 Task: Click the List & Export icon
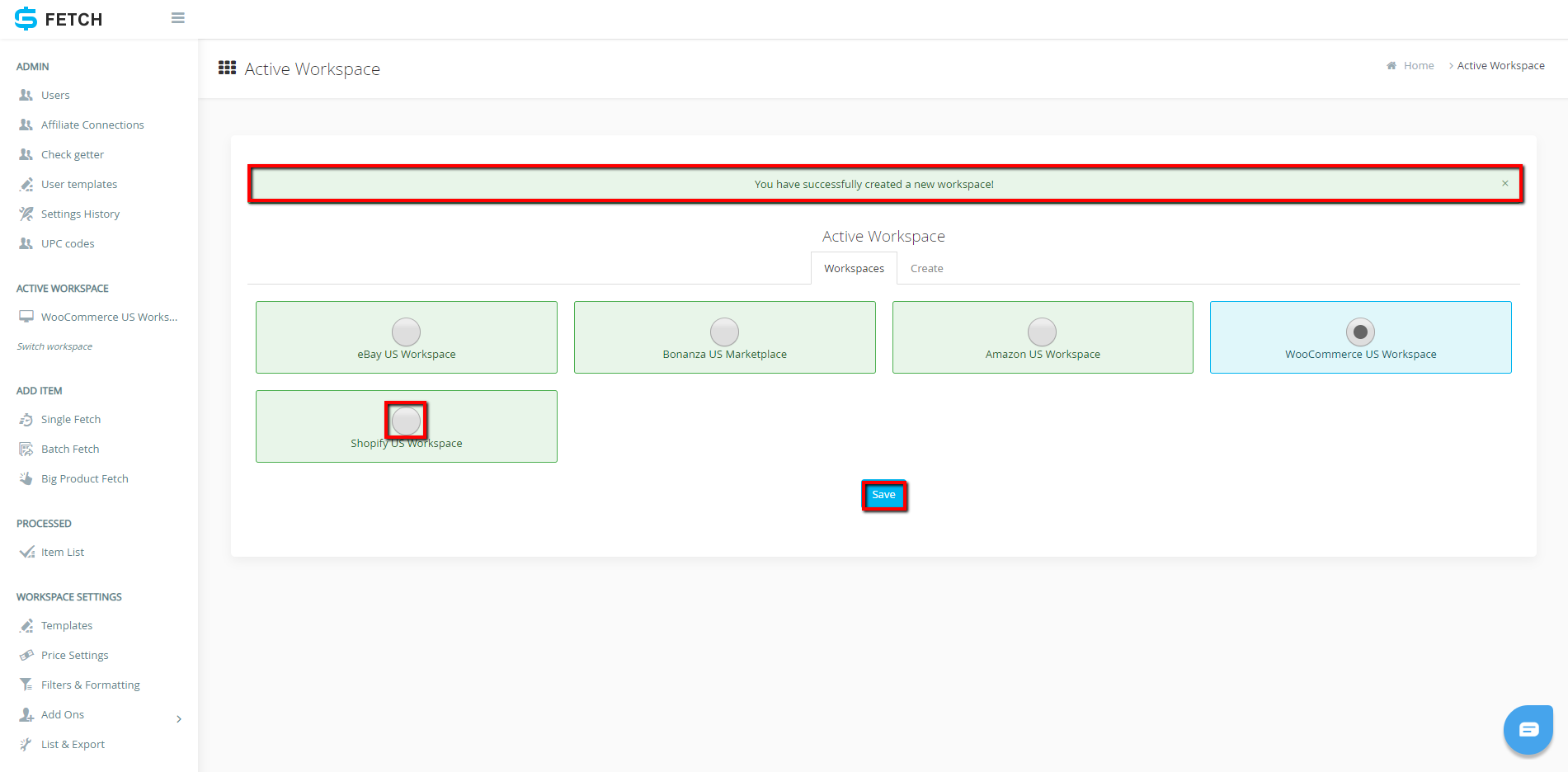pyautogui.click(x=26, y=744)
